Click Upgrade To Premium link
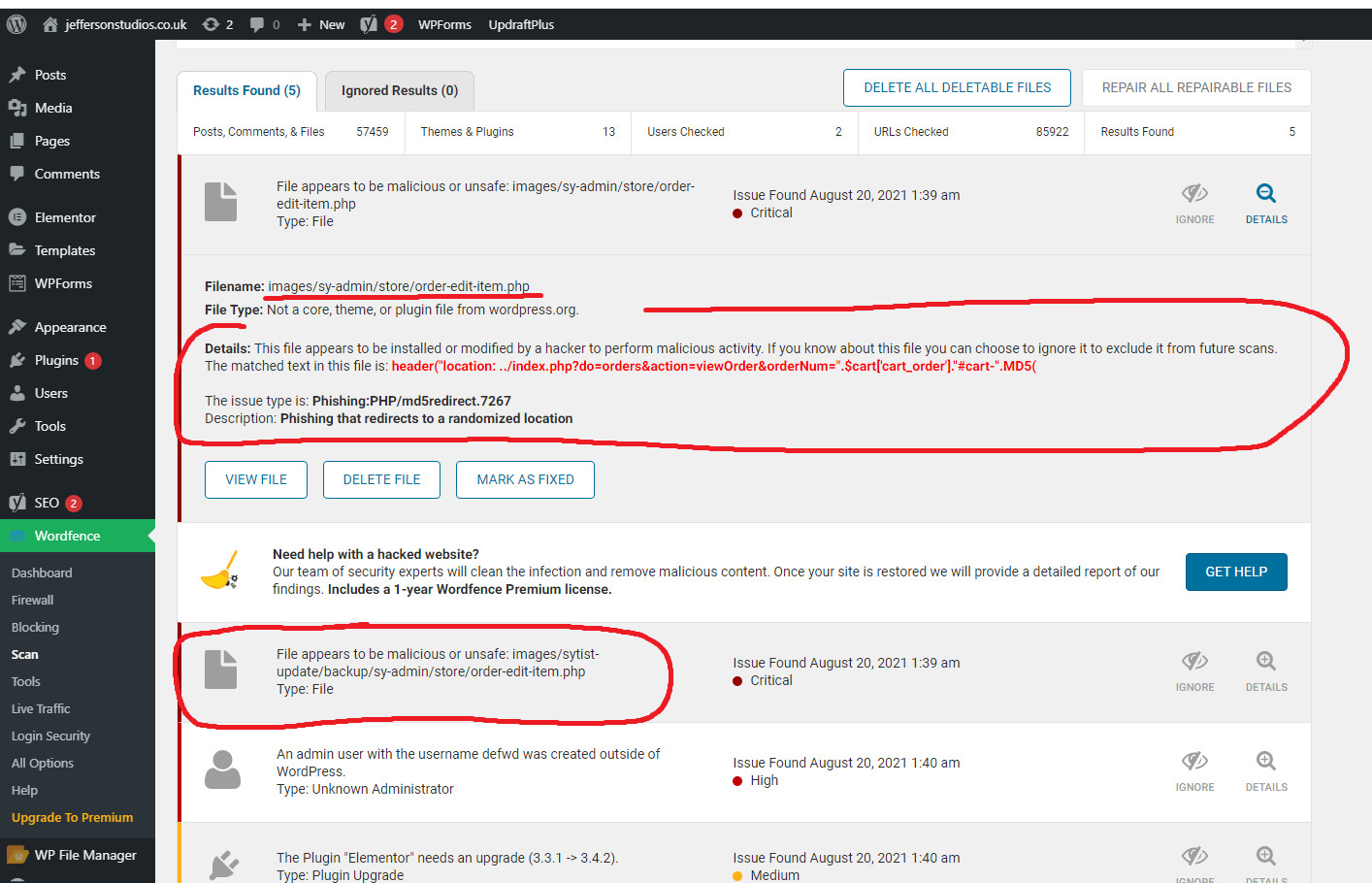1372x883 pixels. coord(73,817)
